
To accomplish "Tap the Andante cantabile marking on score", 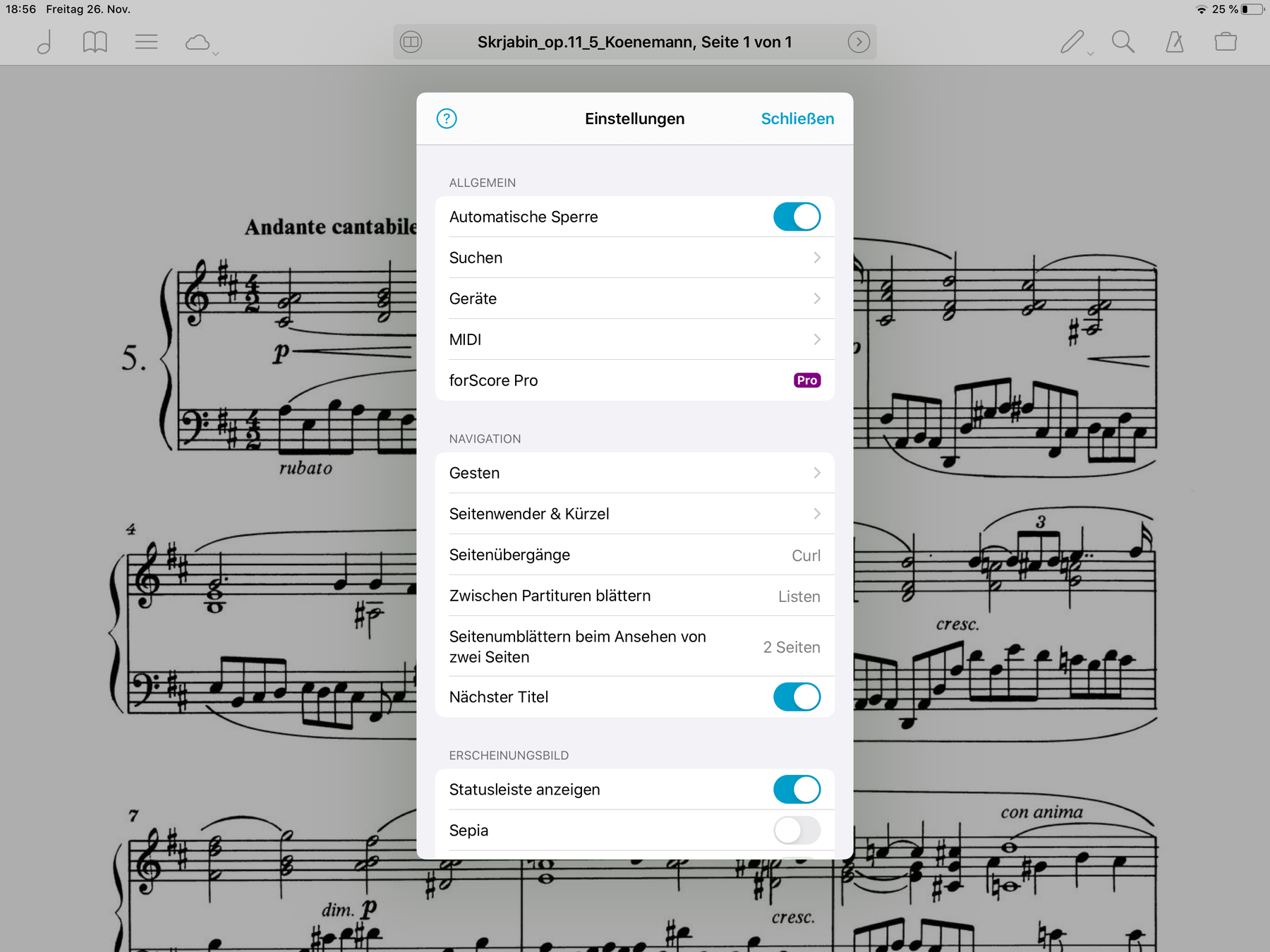I will [x=331, y=227].
